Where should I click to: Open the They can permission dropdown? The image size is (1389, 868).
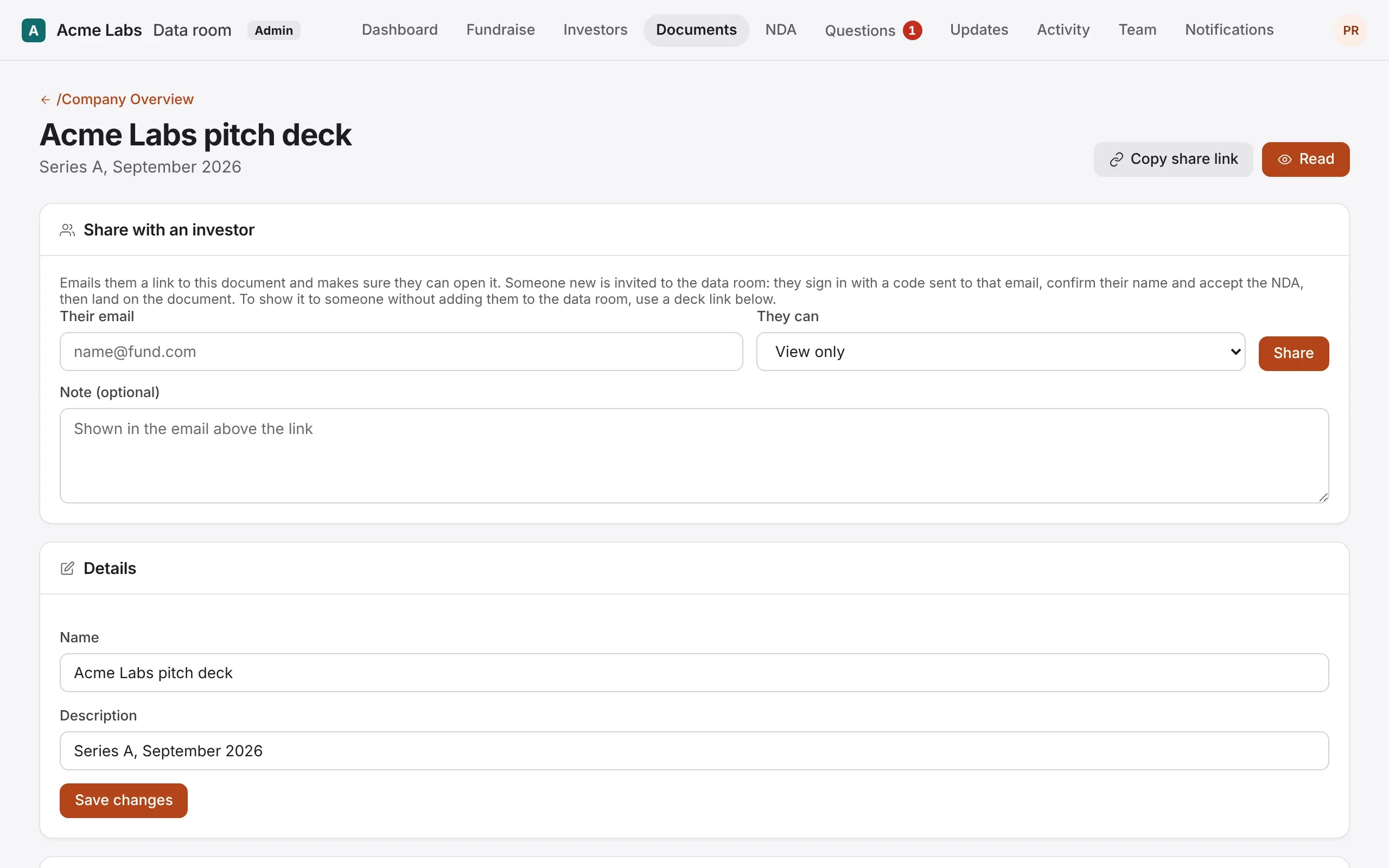(1001, 352)
